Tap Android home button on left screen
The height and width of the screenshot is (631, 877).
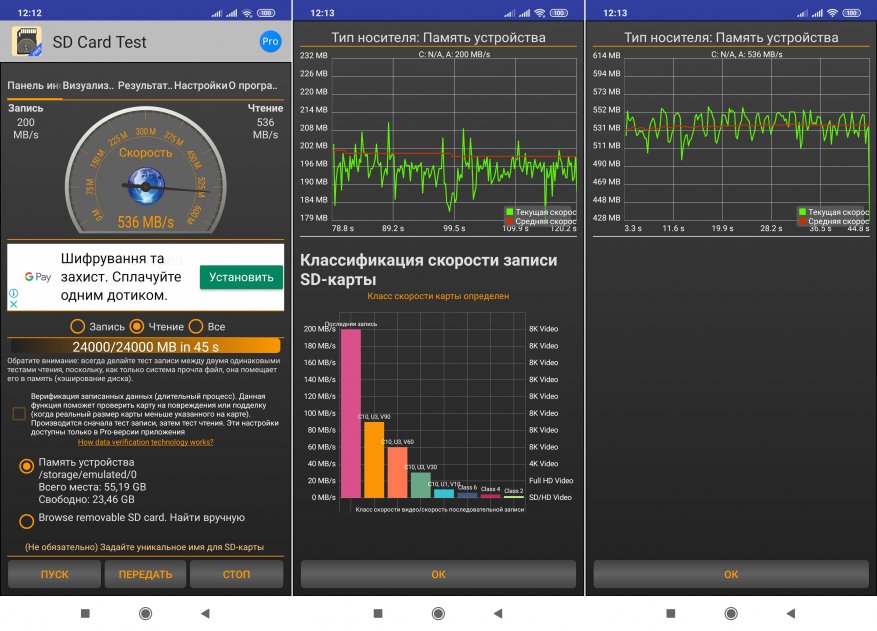(x=145, y=614)
